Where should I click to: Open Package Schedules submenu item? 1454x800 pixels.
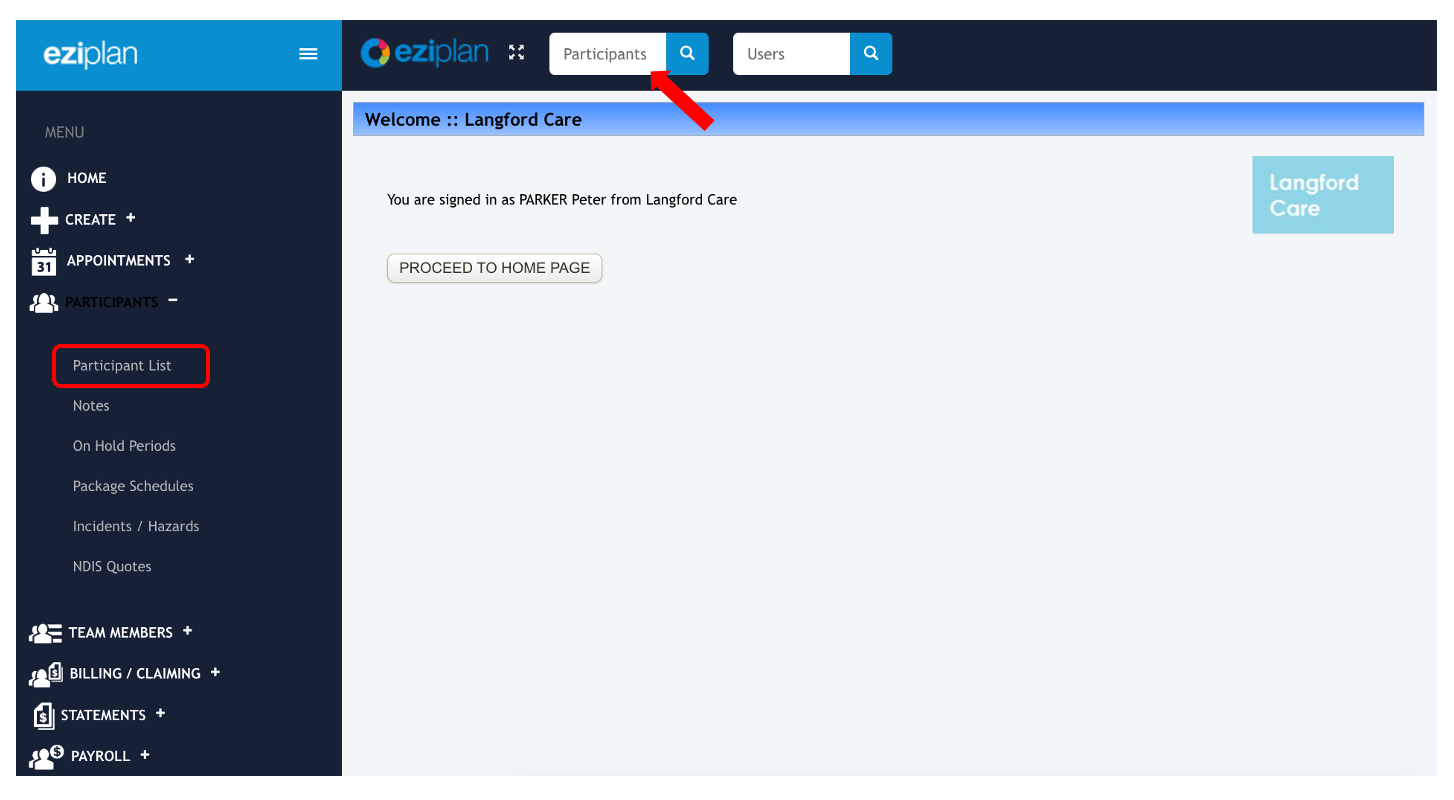coord(133,486)
